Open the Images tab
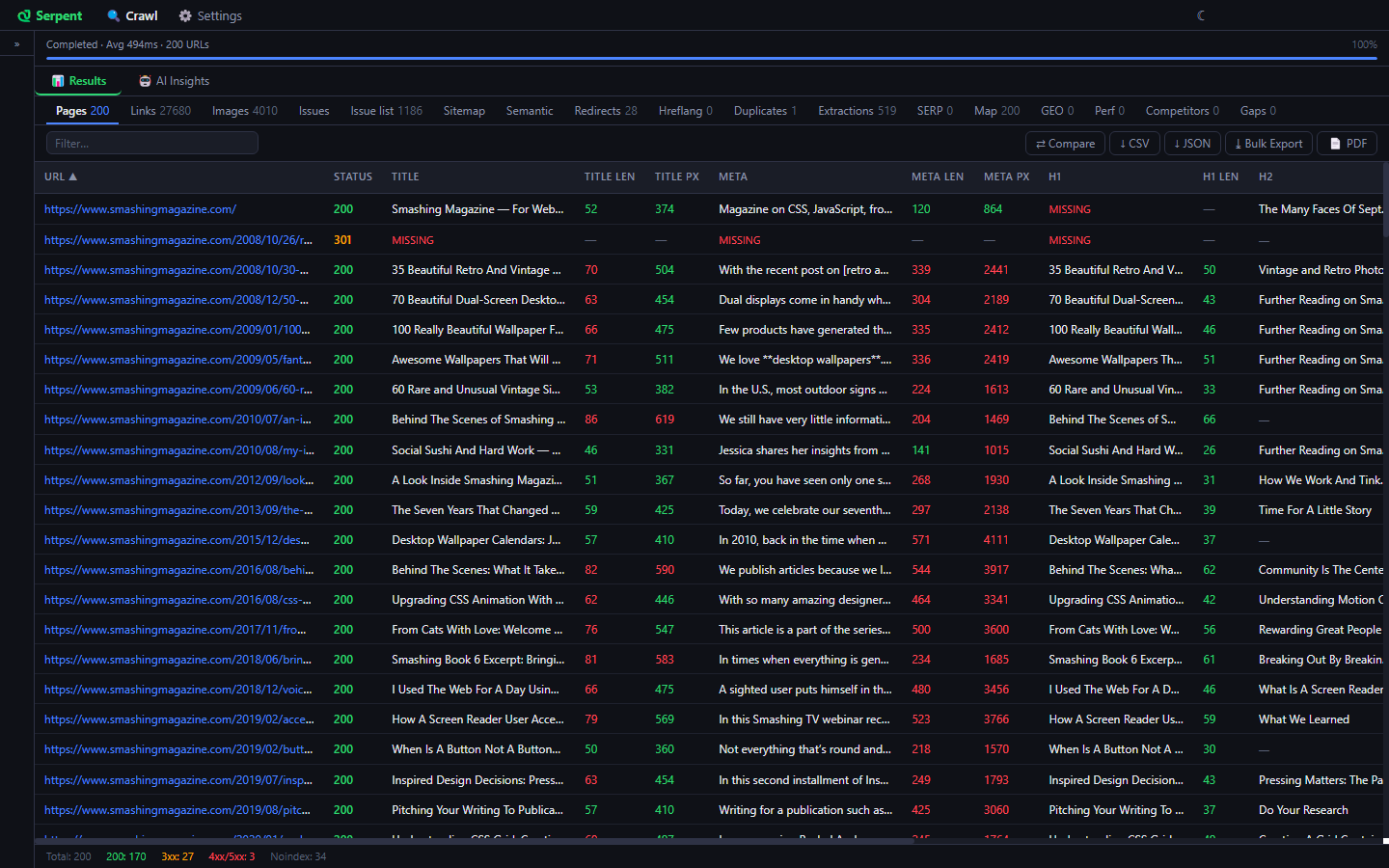The width and height of the screenshot is (1389, 868). [244, 111]
